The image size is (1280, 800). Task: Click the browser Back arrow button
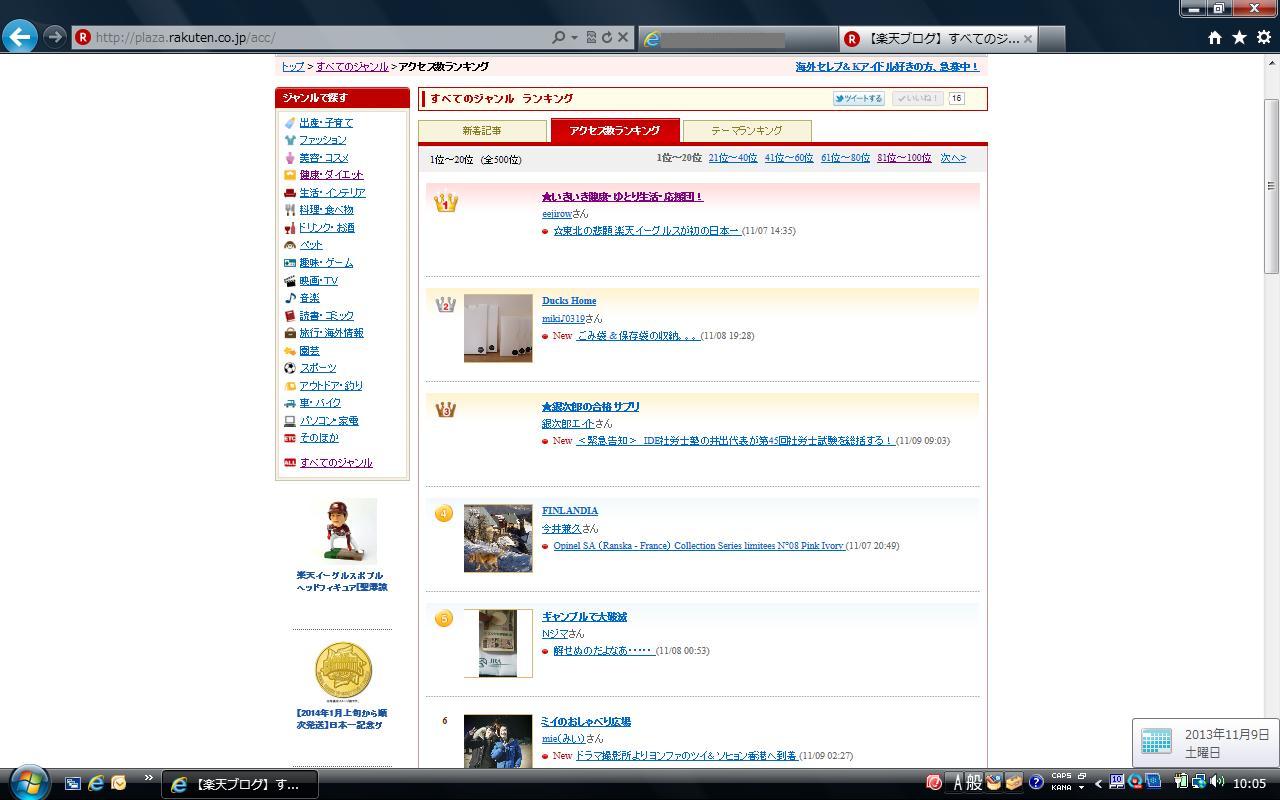click(20, 37)
